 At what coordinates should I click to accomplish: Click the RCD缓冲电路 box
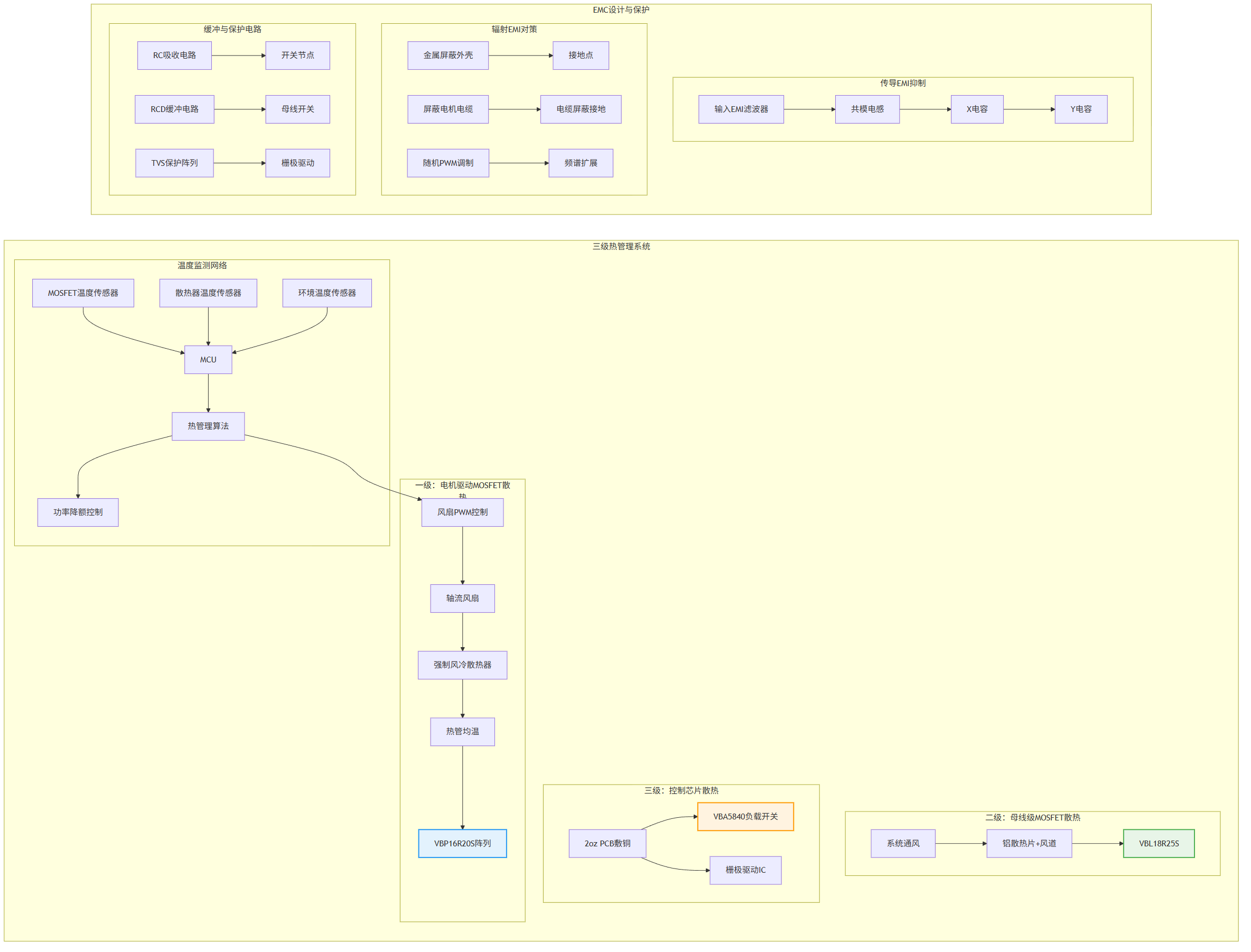[x=175, y=110]
